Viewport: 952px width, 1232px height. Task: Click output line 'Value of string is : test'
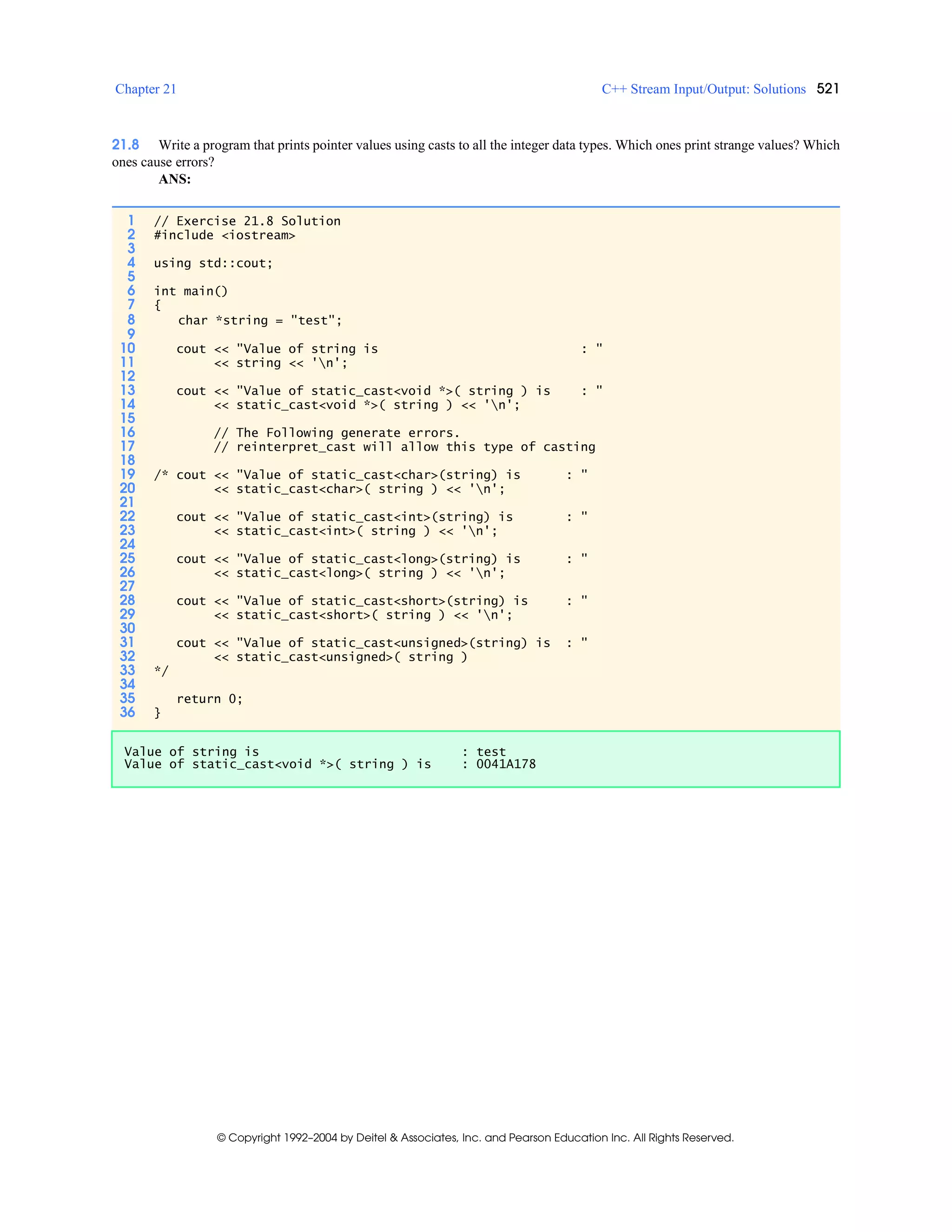click(315, 752)
